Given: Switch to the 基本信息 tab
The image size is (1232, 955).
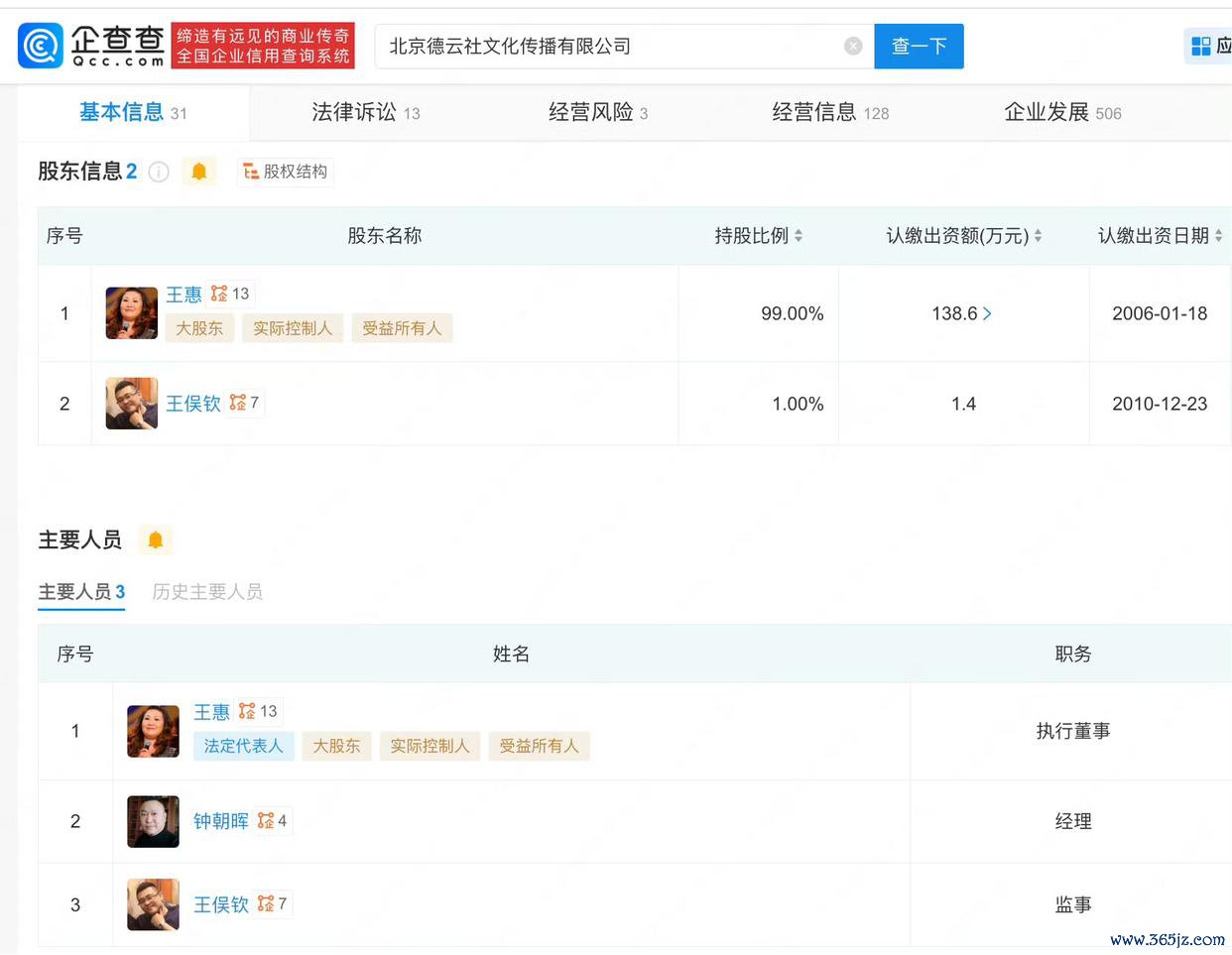Looking at the screenshot, I should point(133,112).
